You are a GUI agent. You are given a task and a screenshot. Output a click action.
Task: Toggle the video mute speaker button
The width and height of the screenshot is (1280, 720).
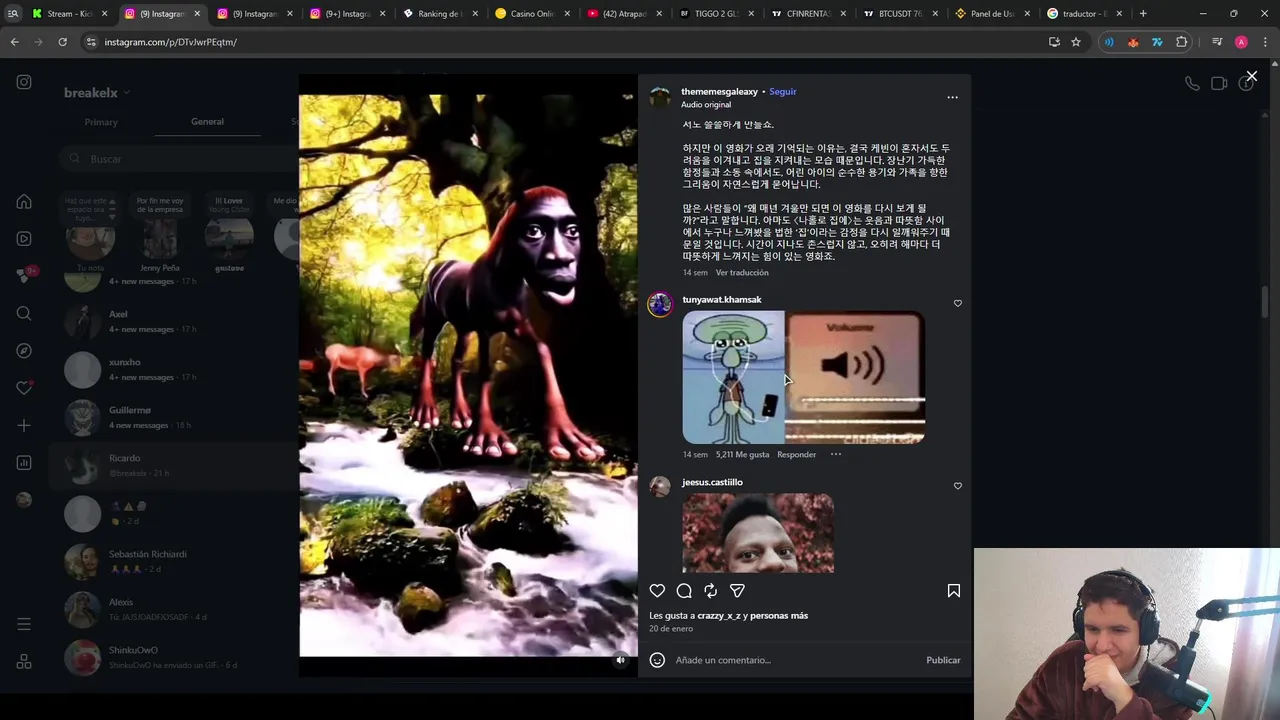[620, 660]
